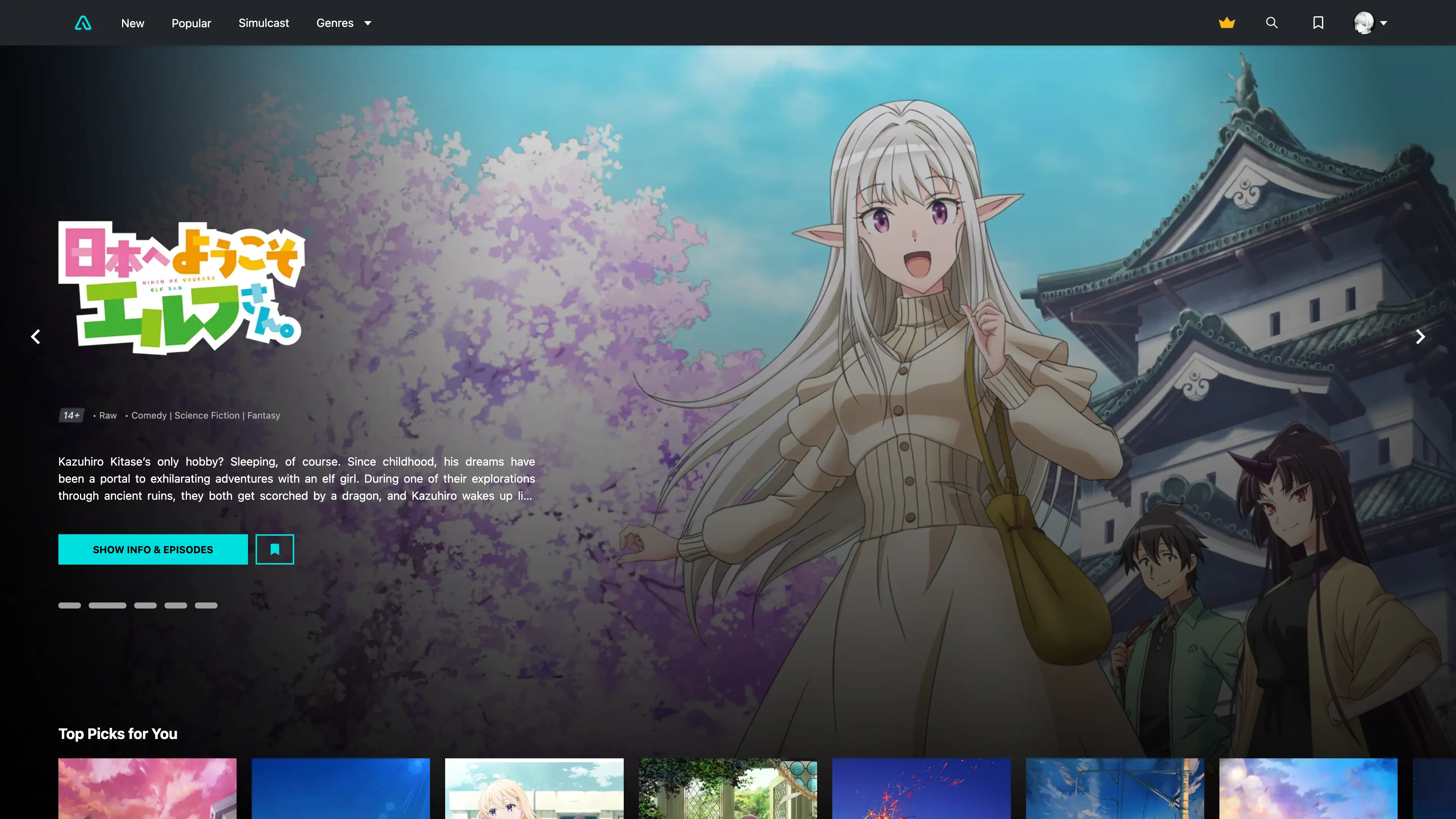This screenshot has width=1456, height=819.
Task: Click the show description starting "Kazuhiro Kitase's"
Action: point(296,479)
